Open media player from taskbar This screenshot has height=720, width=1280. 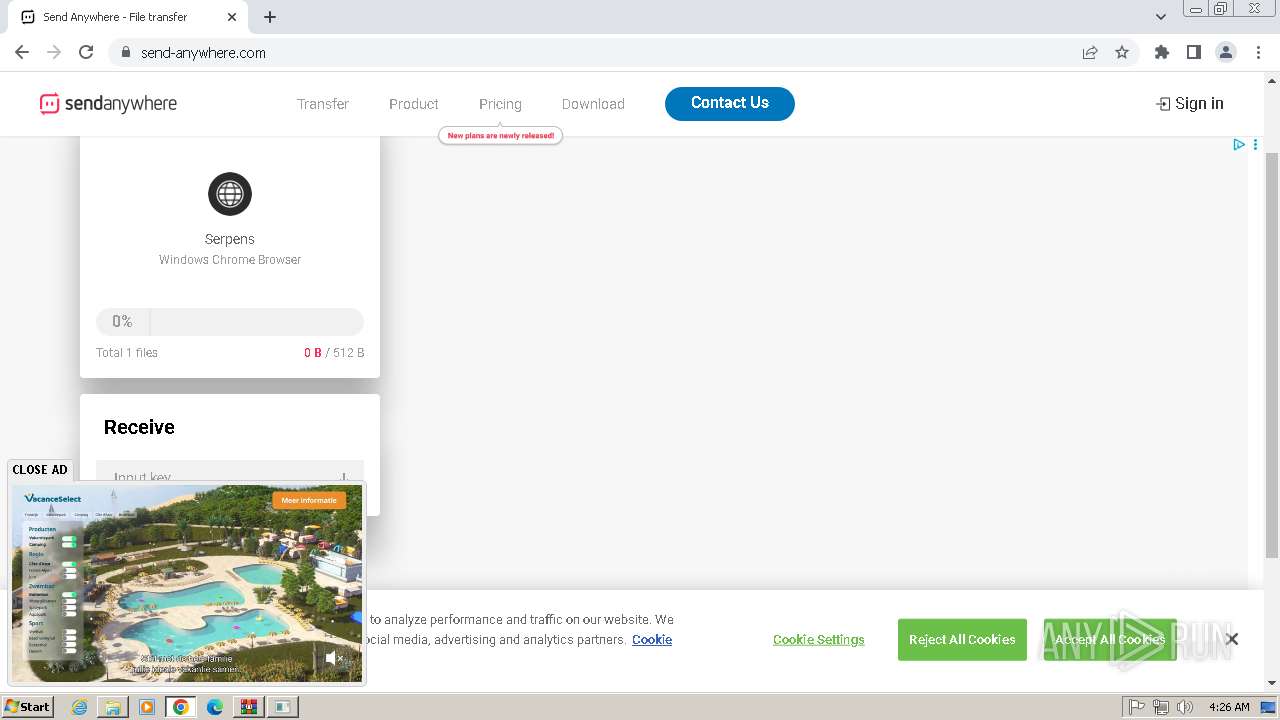pos(147,707)
